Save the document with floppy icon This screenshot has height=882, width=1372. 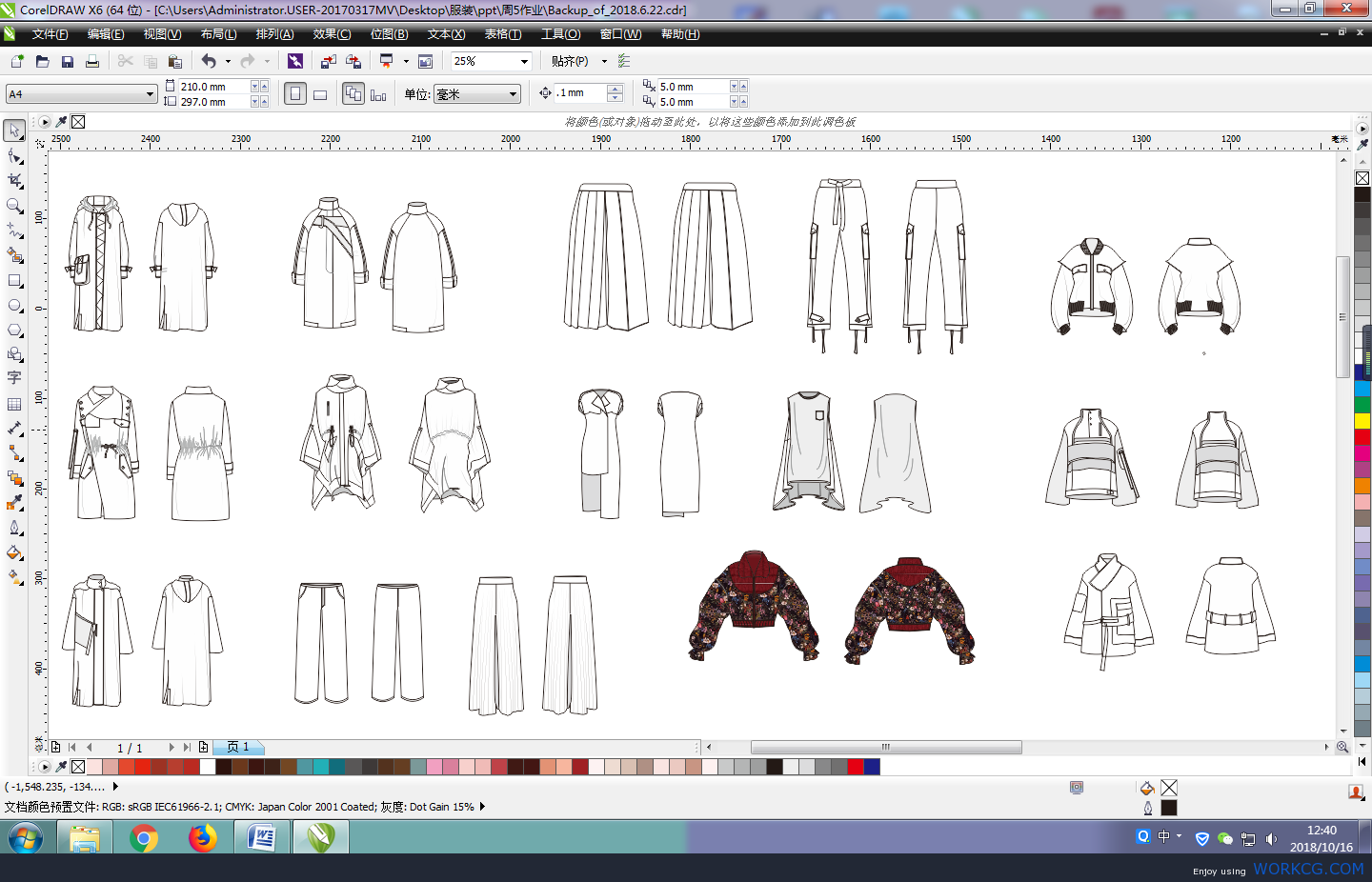(x=67, y=61)
